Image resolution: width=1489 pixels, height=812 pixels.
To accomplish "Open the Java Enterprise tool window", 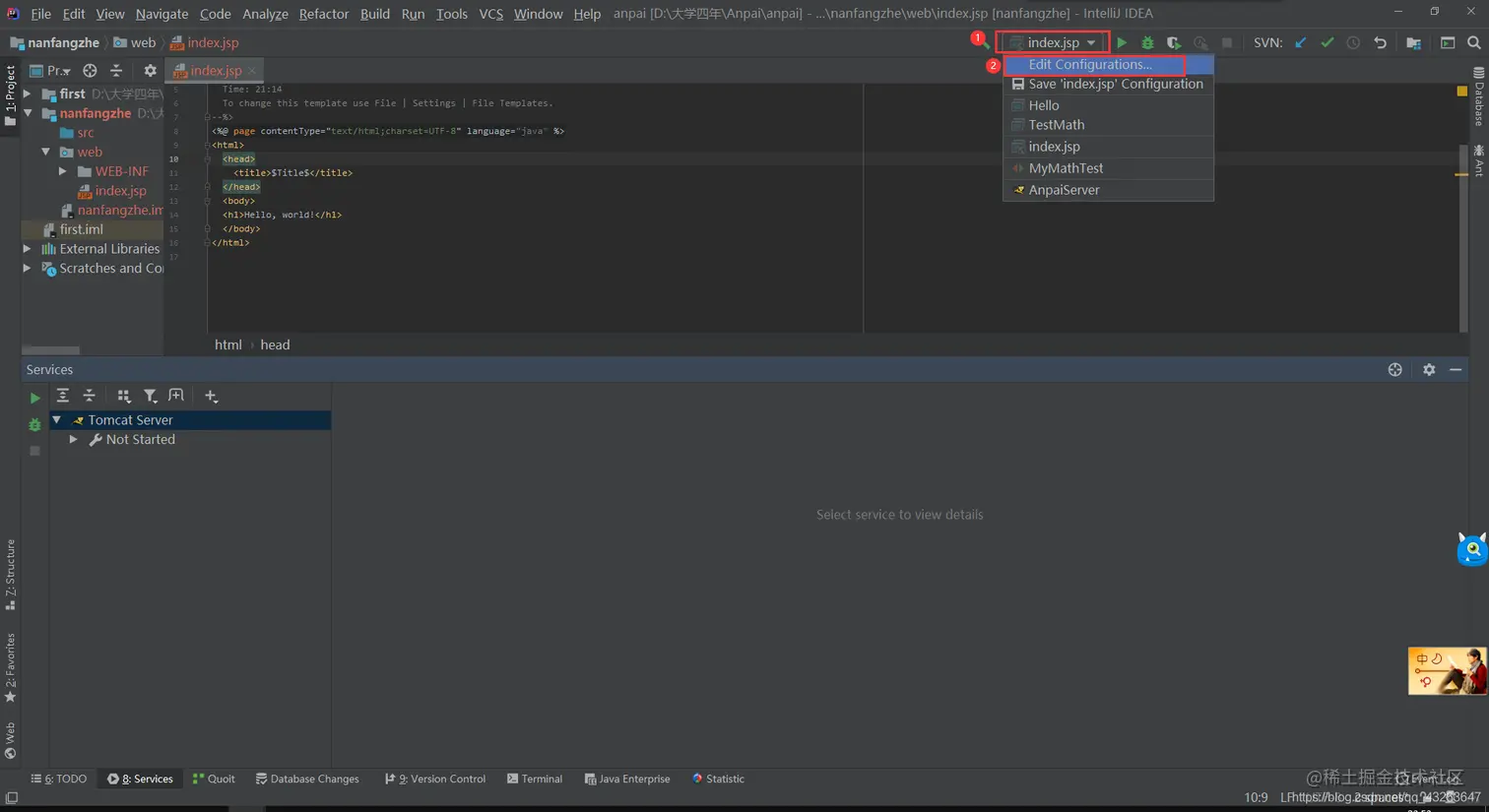I will tap(627, 779).
